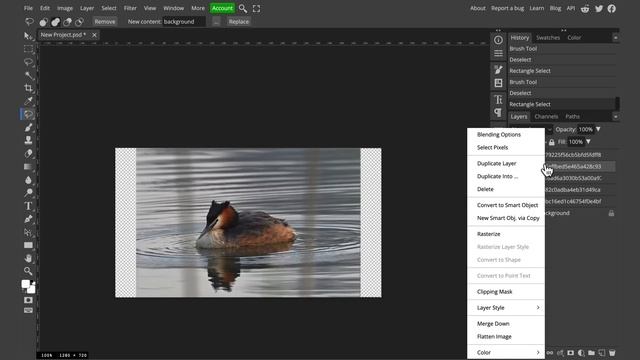Open the search magnifier in menu bar

pyautogui.click(x=243, y=8)
